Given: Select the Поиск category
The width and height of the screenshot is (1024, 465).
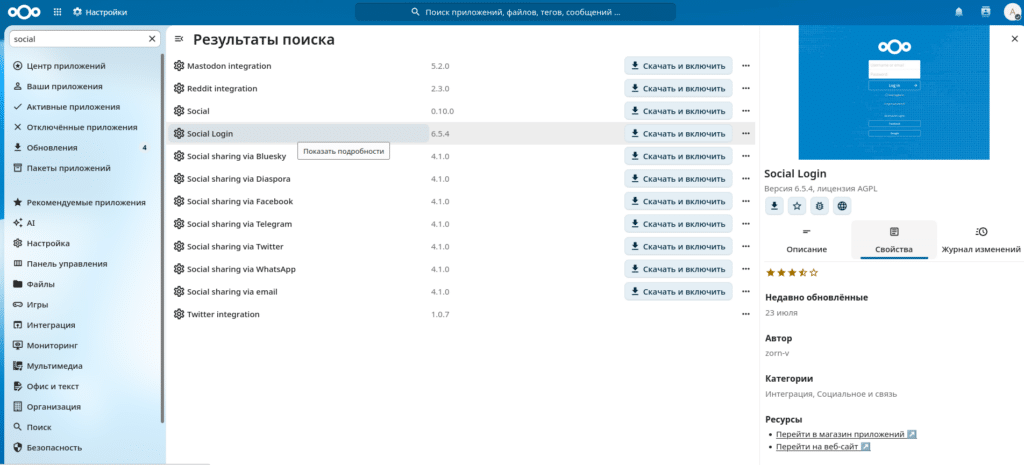Looking at the screenshot, I should click(83, 427).
